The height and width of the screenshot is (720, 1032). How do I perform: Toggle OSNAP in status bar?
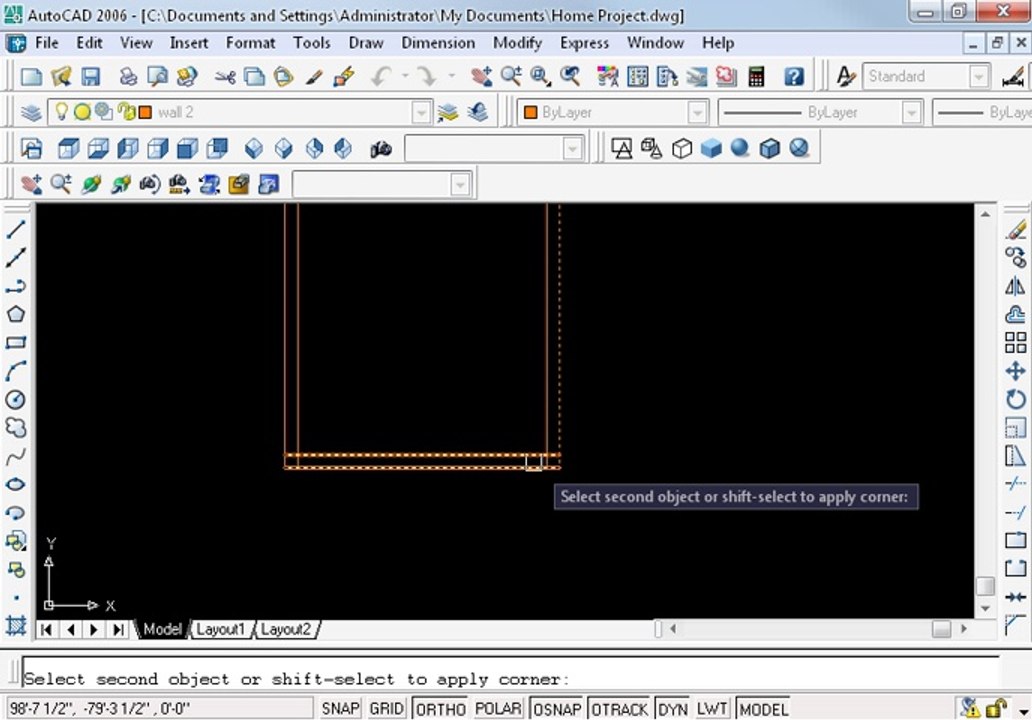click(x=557, y=709)
